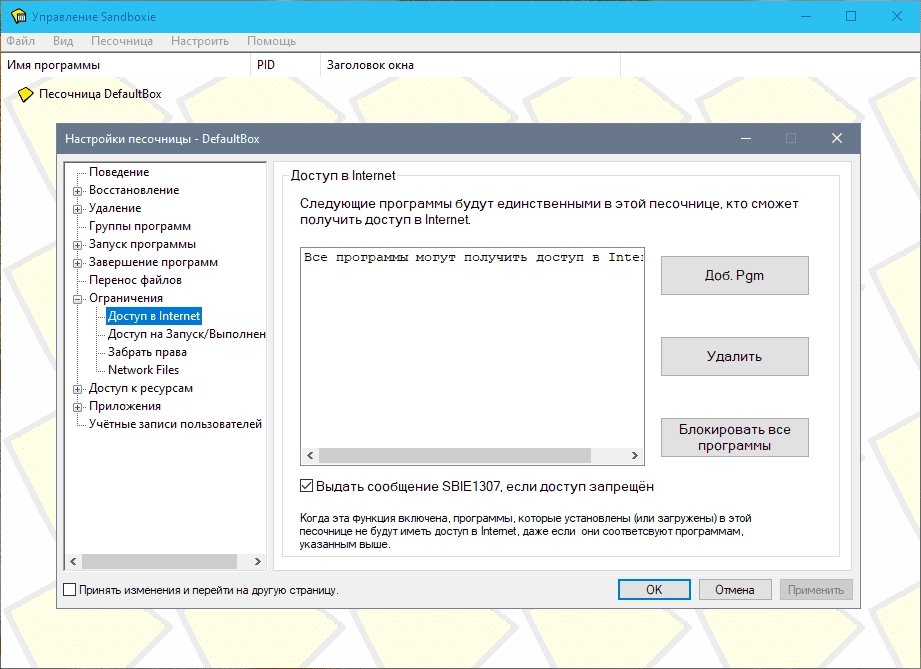
Task: Minimize the Настройки песочницы dialog
Action: pos(746,138)
